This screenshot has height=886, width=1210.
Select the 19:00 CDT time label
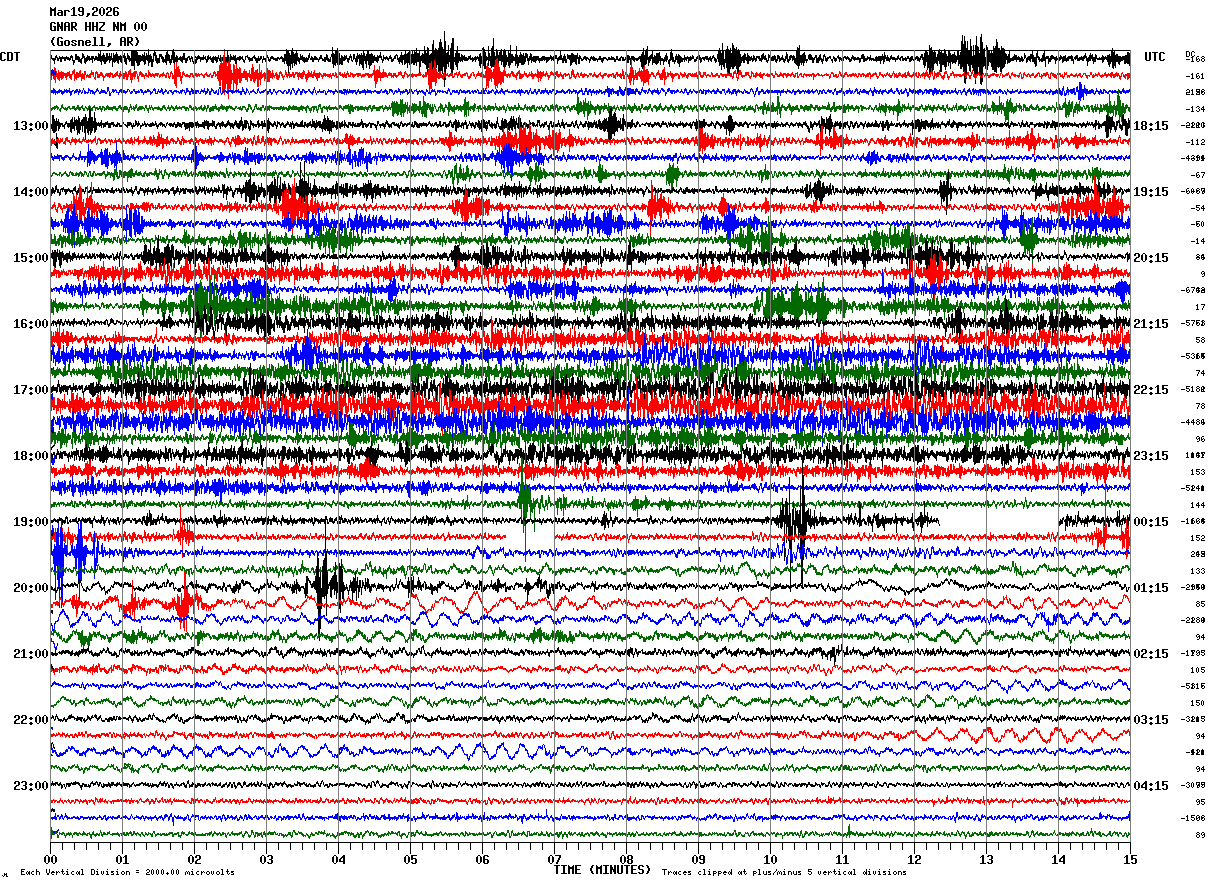point(31,522)
